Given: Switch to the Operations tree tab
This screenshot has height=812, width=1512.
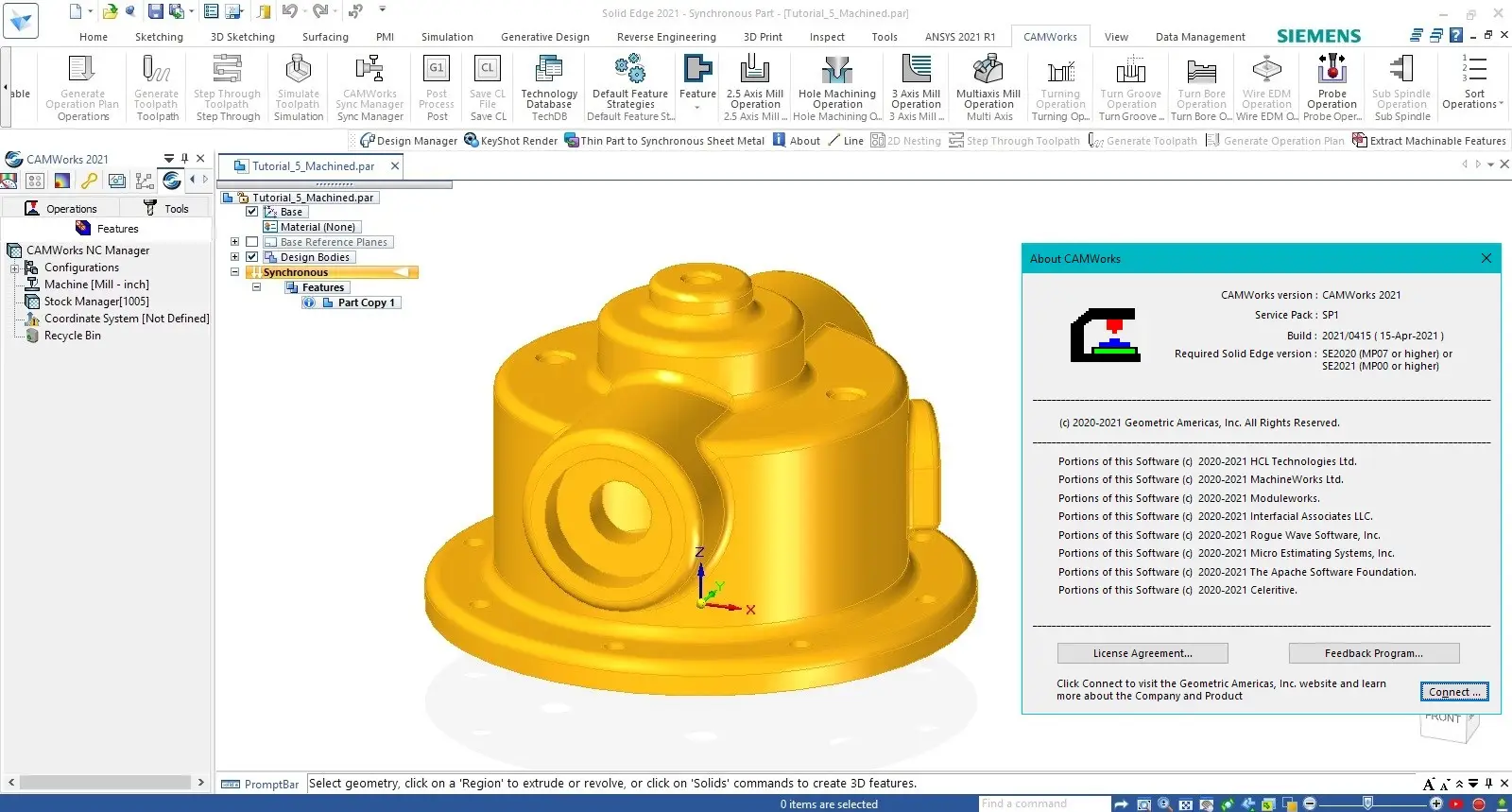Looking at the screenshot, I should [x=61, y=209].
